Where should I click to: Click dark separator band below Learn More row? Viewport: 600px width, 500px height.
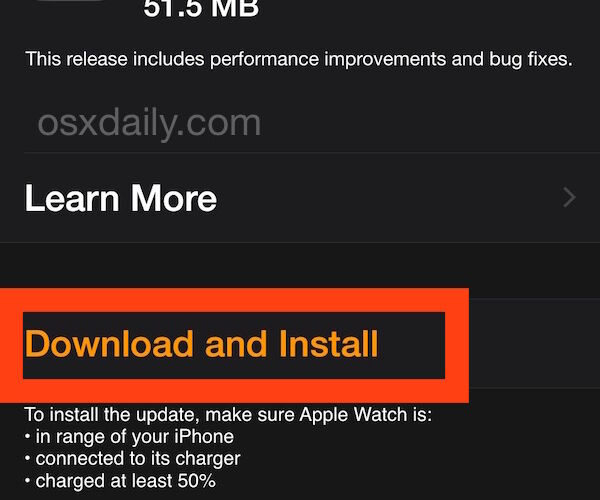point(300,270)
